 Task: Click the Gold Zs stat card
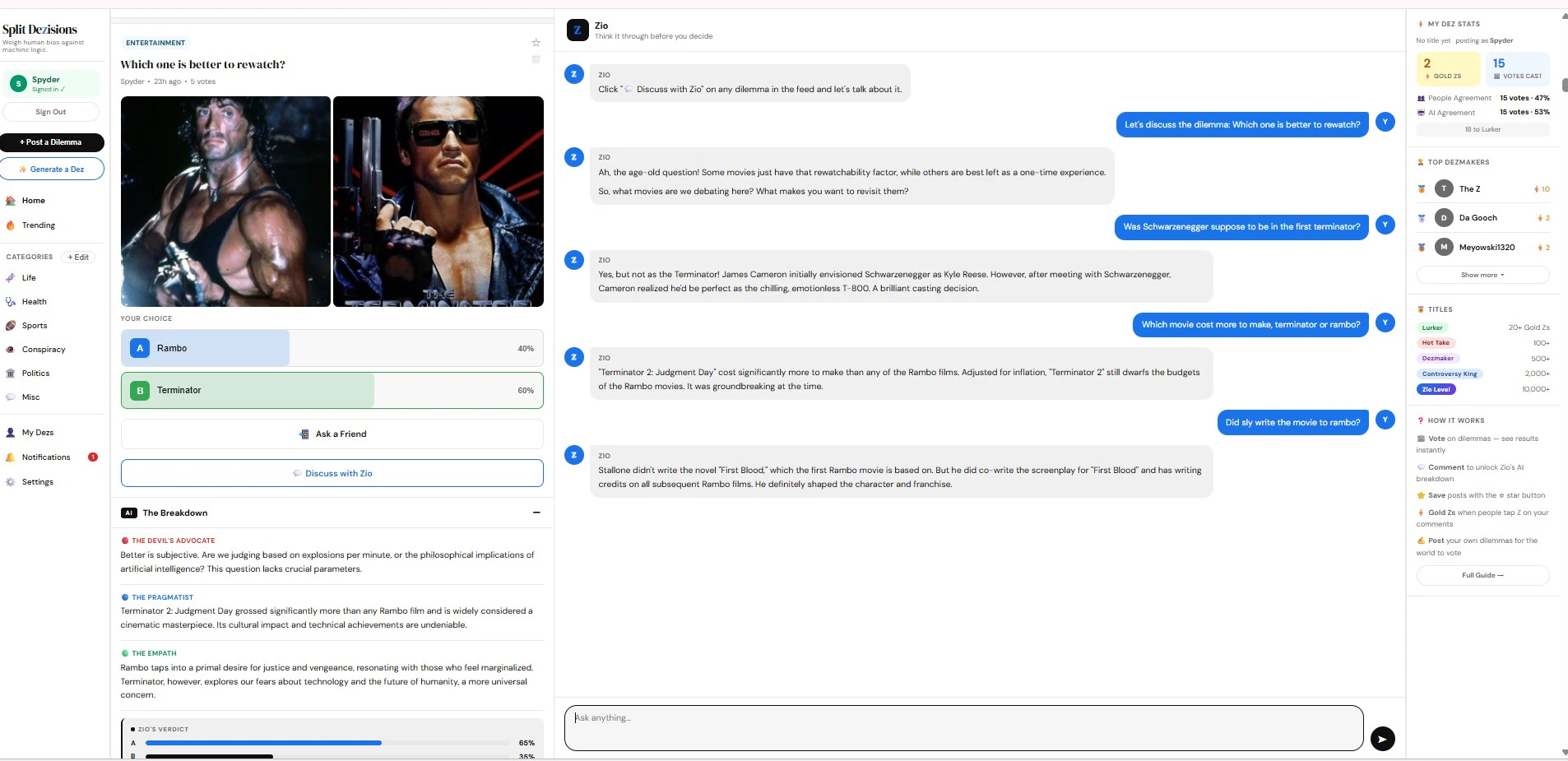tap(1448, 68)
